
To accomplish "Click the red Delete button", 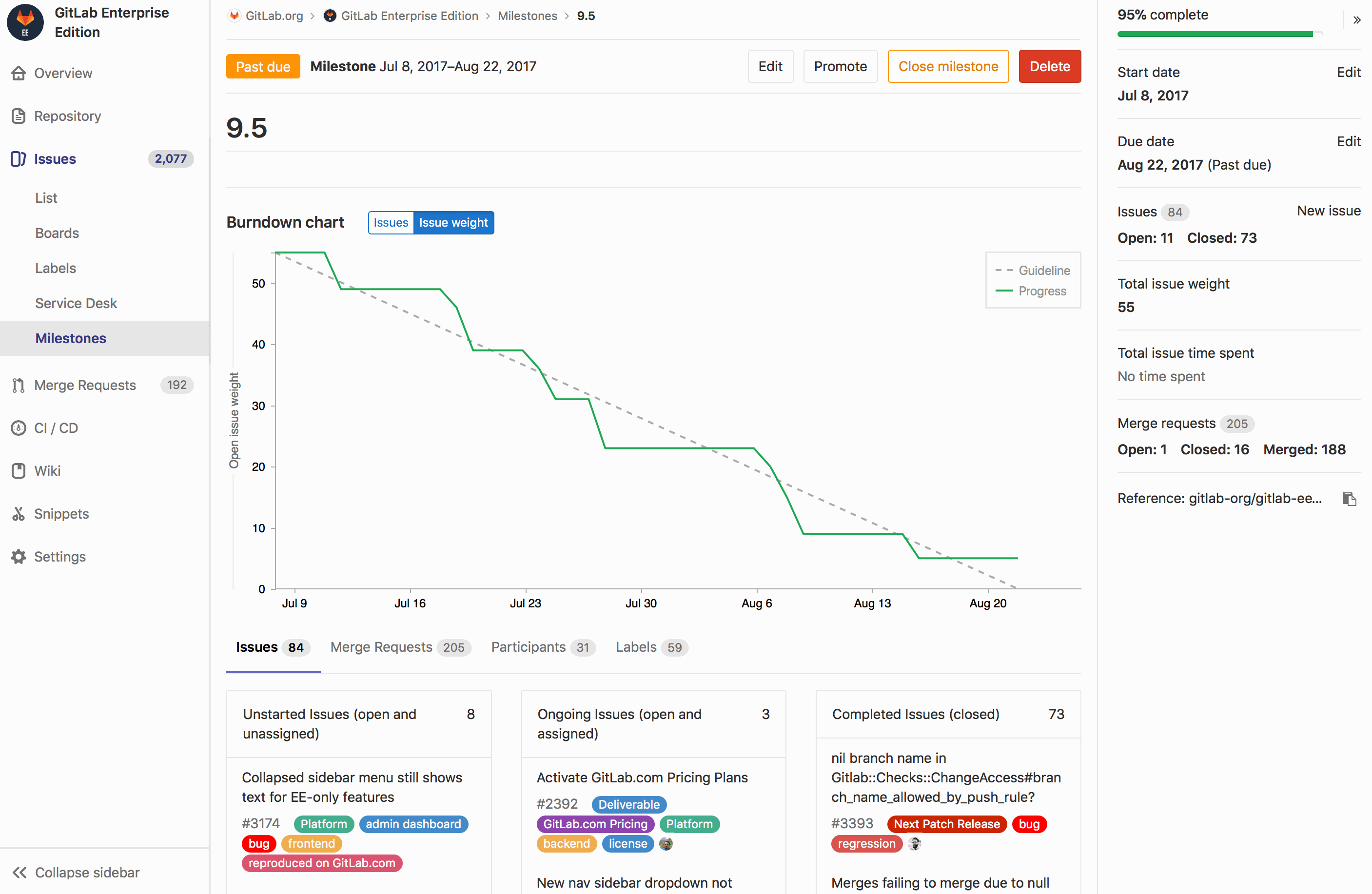I will point(1049,66).
